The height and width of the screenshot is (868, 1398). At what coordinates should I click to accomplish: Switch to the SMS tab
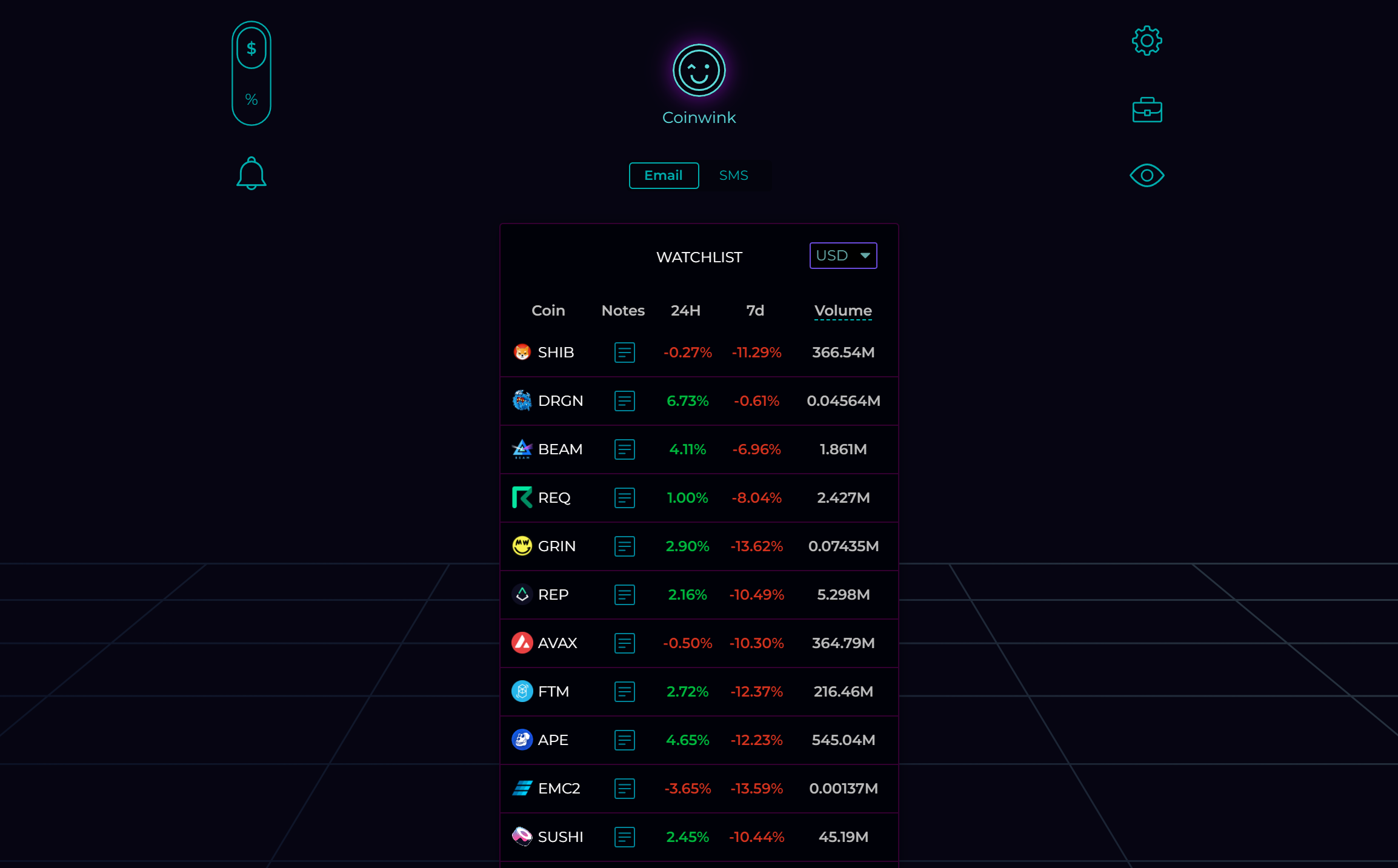pyautogui.click(x=733, y=176)
